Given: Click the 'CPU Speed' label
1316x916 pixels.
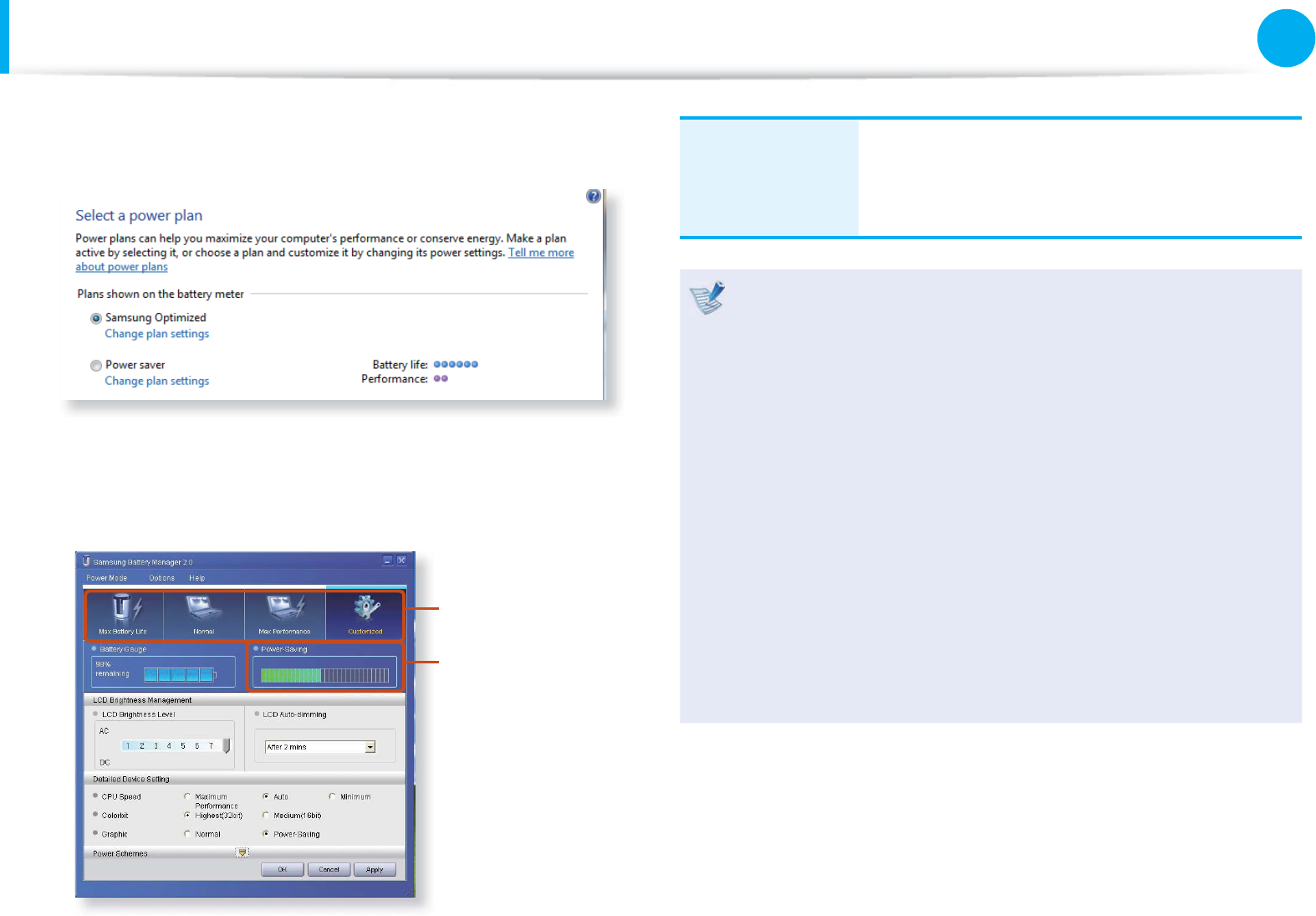Looking at the screenshot, I should (x=121, y=796).
